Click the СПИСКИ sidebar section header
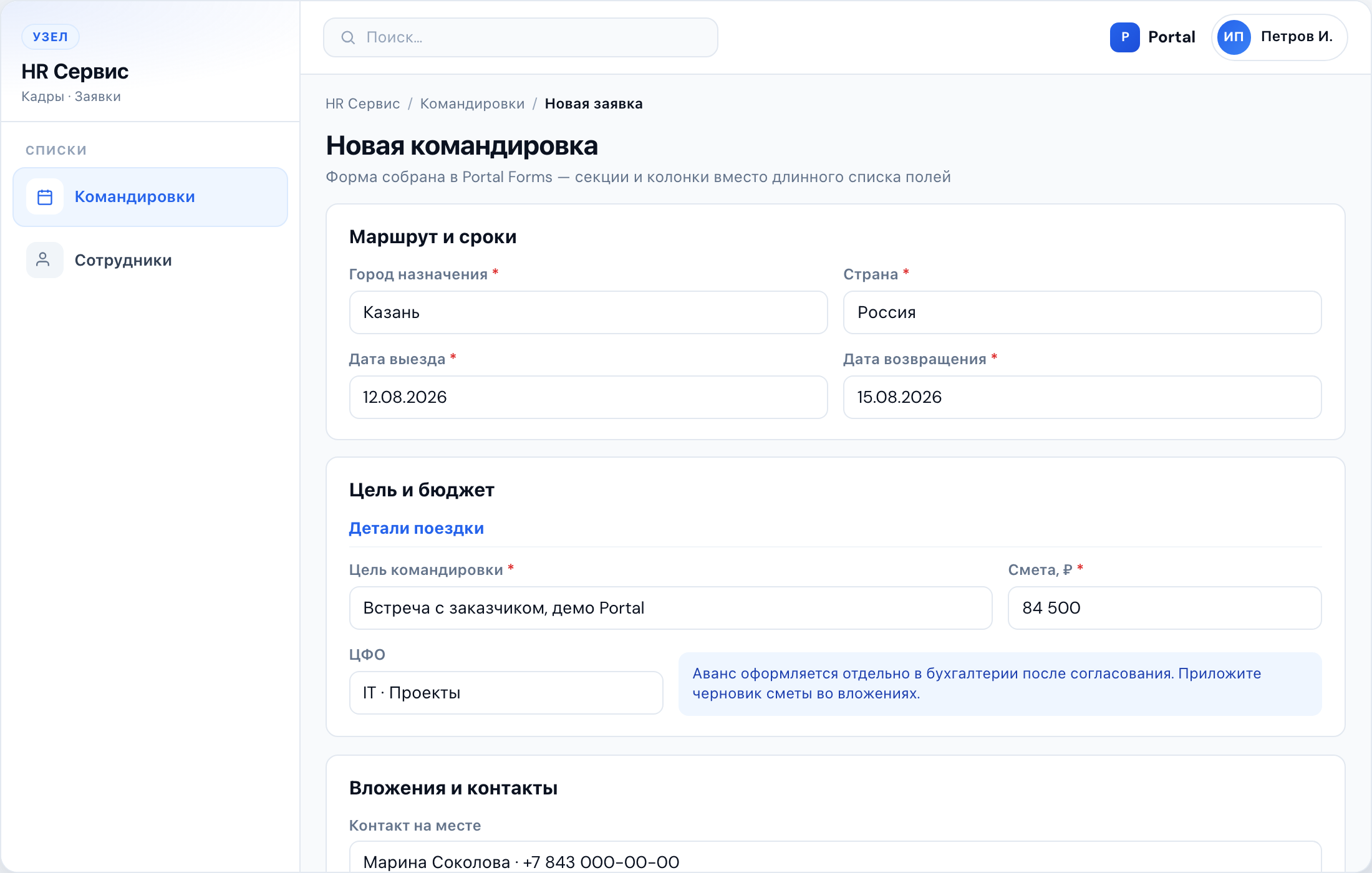The height and width of the screenshot is (873, 1372). pyautogui.click(x=56, y=150)
